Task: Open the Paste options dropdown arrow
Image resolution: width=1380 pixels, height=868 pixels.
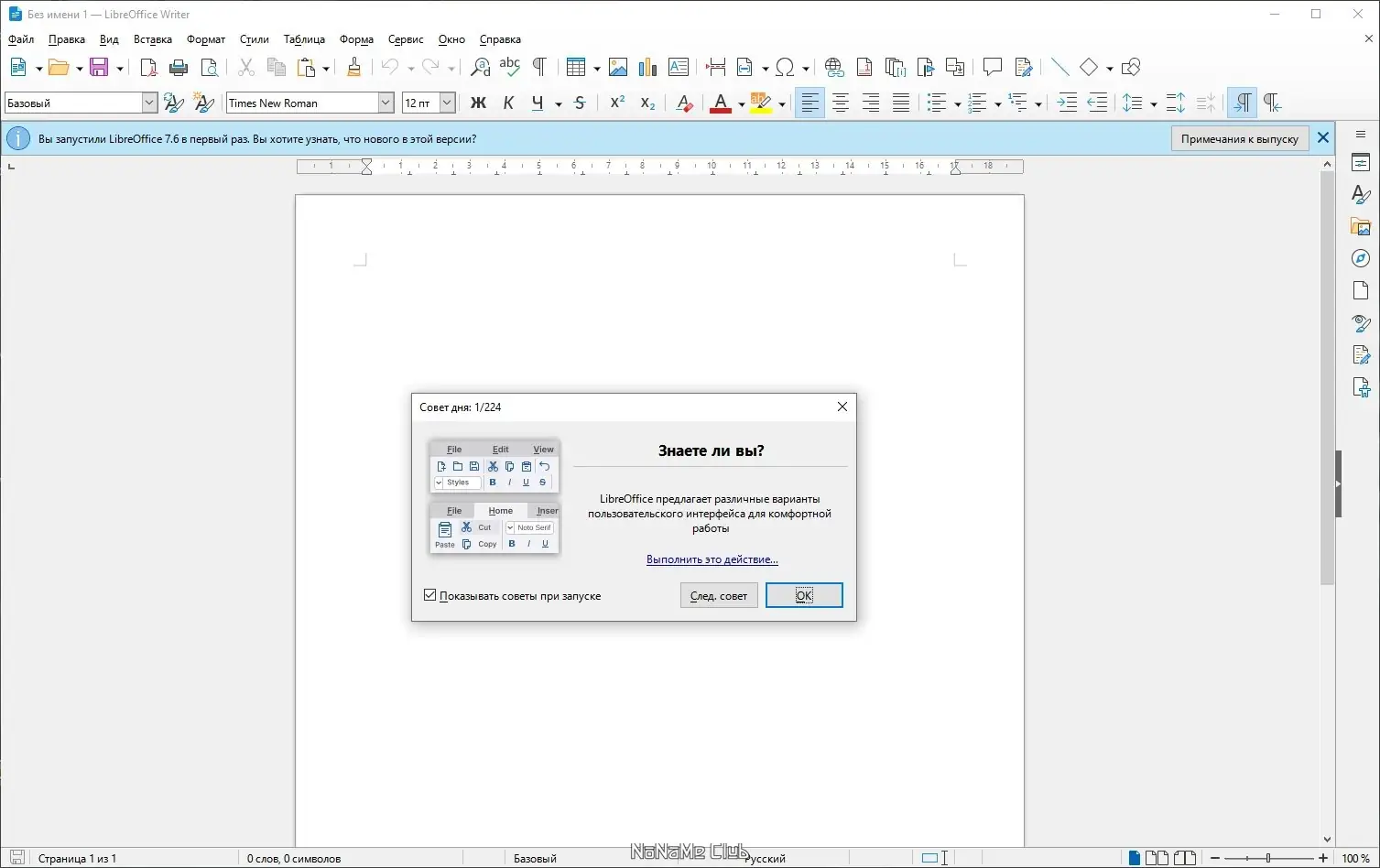Action: pos(325,68)
